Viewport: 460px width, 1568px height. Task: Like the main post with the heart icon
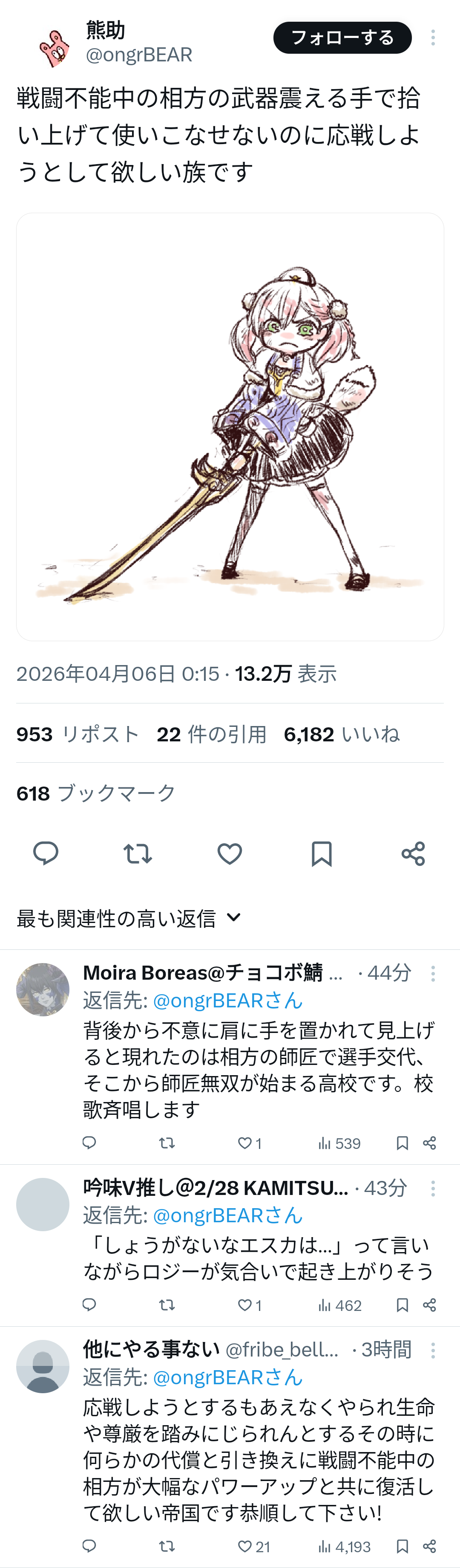pos(230,853)
